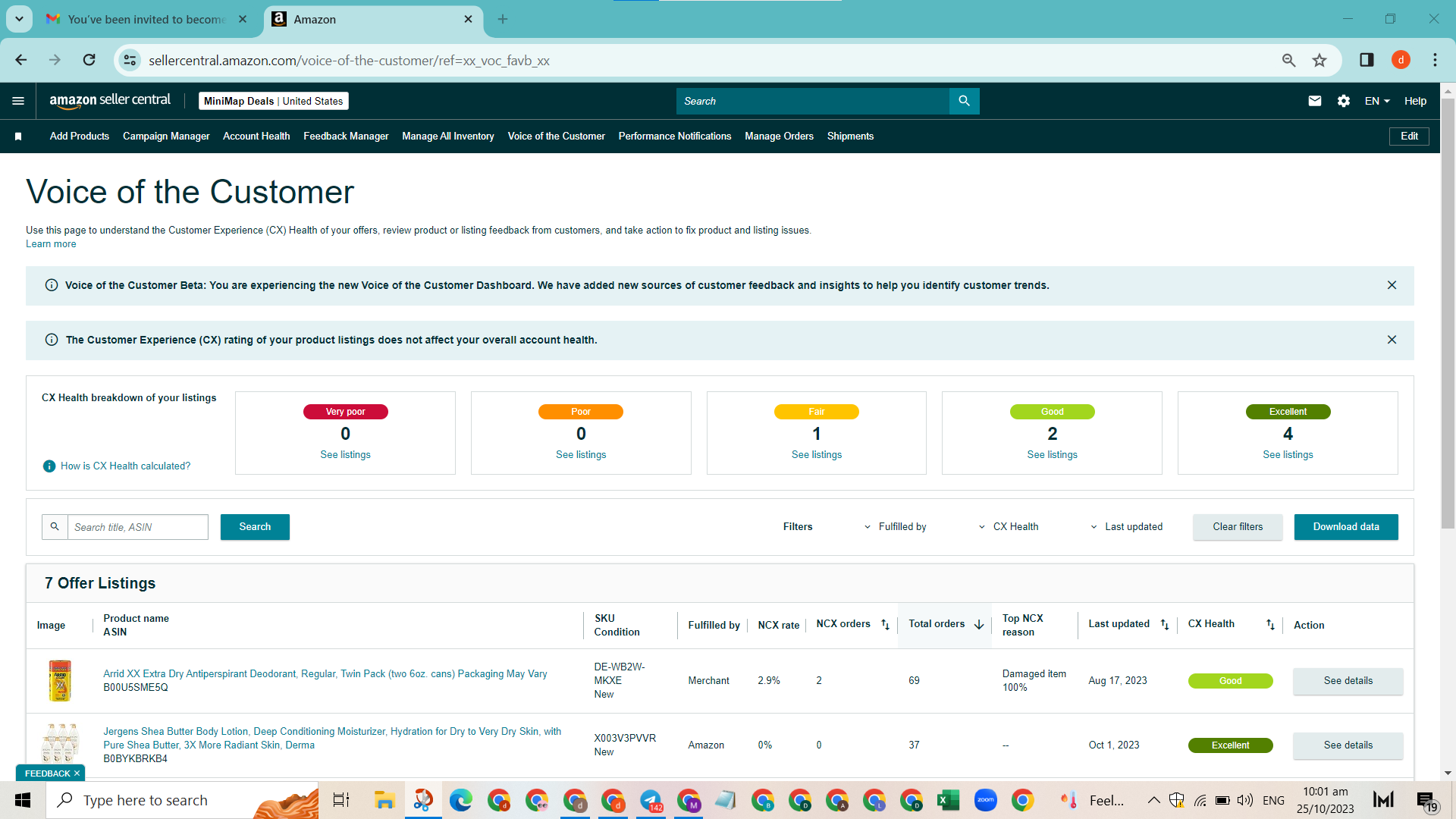Open Shipments menu item
Viewport: 1456px width, 819px height.
coord(850,136)
